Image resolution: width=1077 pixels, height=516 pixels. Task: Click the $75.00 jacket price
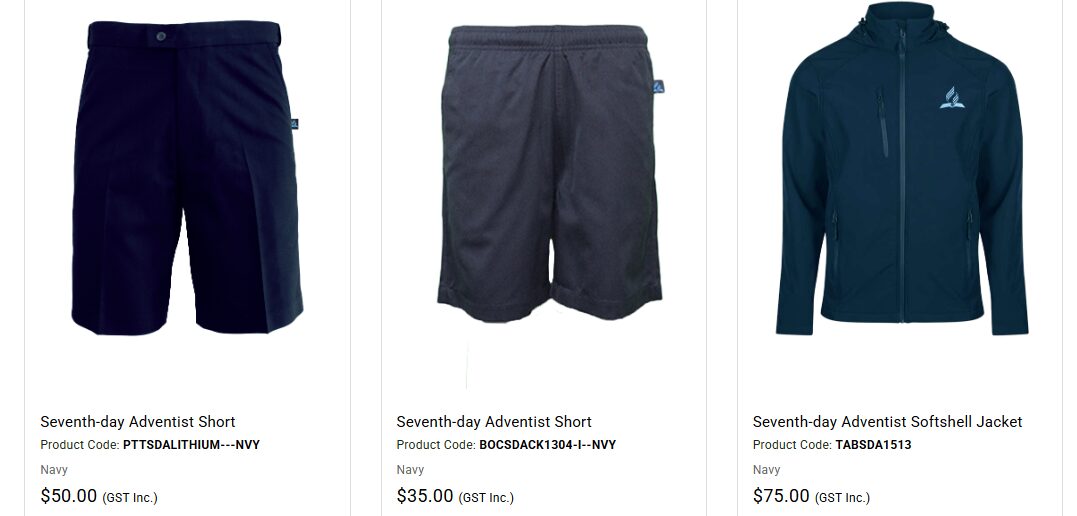point(781,495)
